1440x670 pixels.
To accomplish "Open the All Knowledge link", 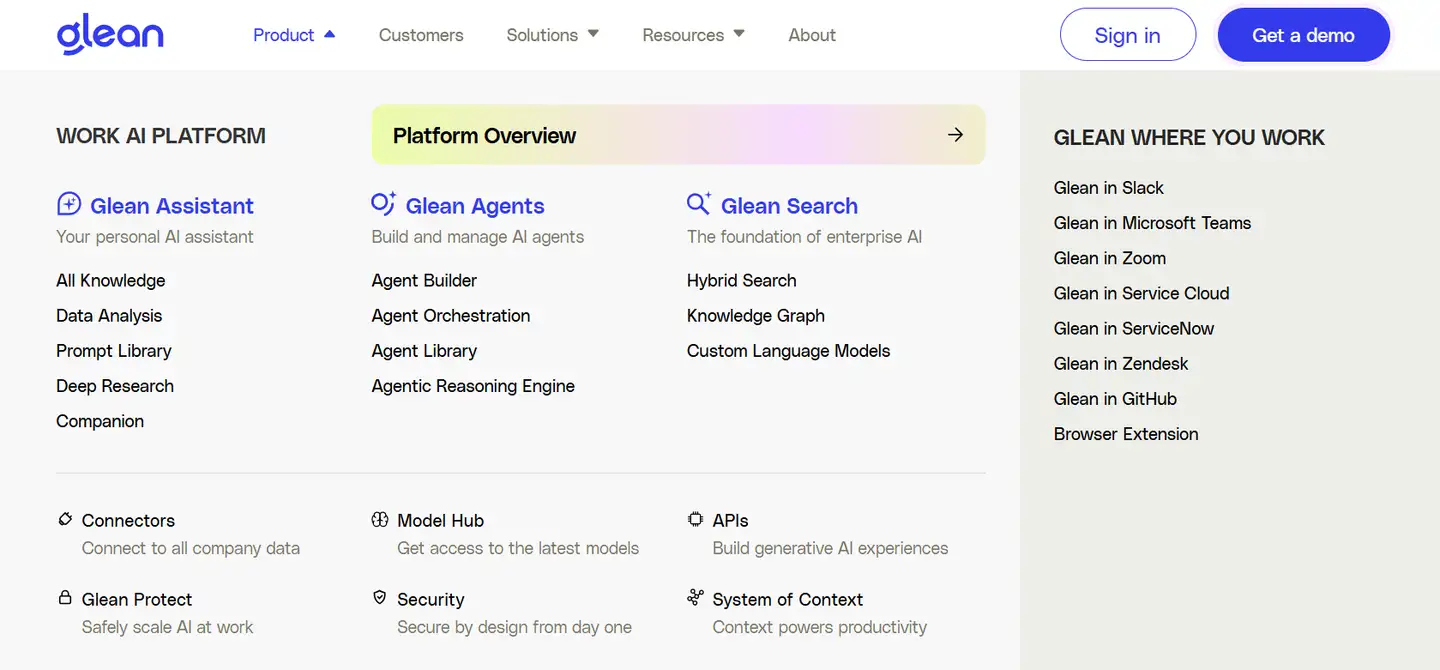I will coord(111,281).
